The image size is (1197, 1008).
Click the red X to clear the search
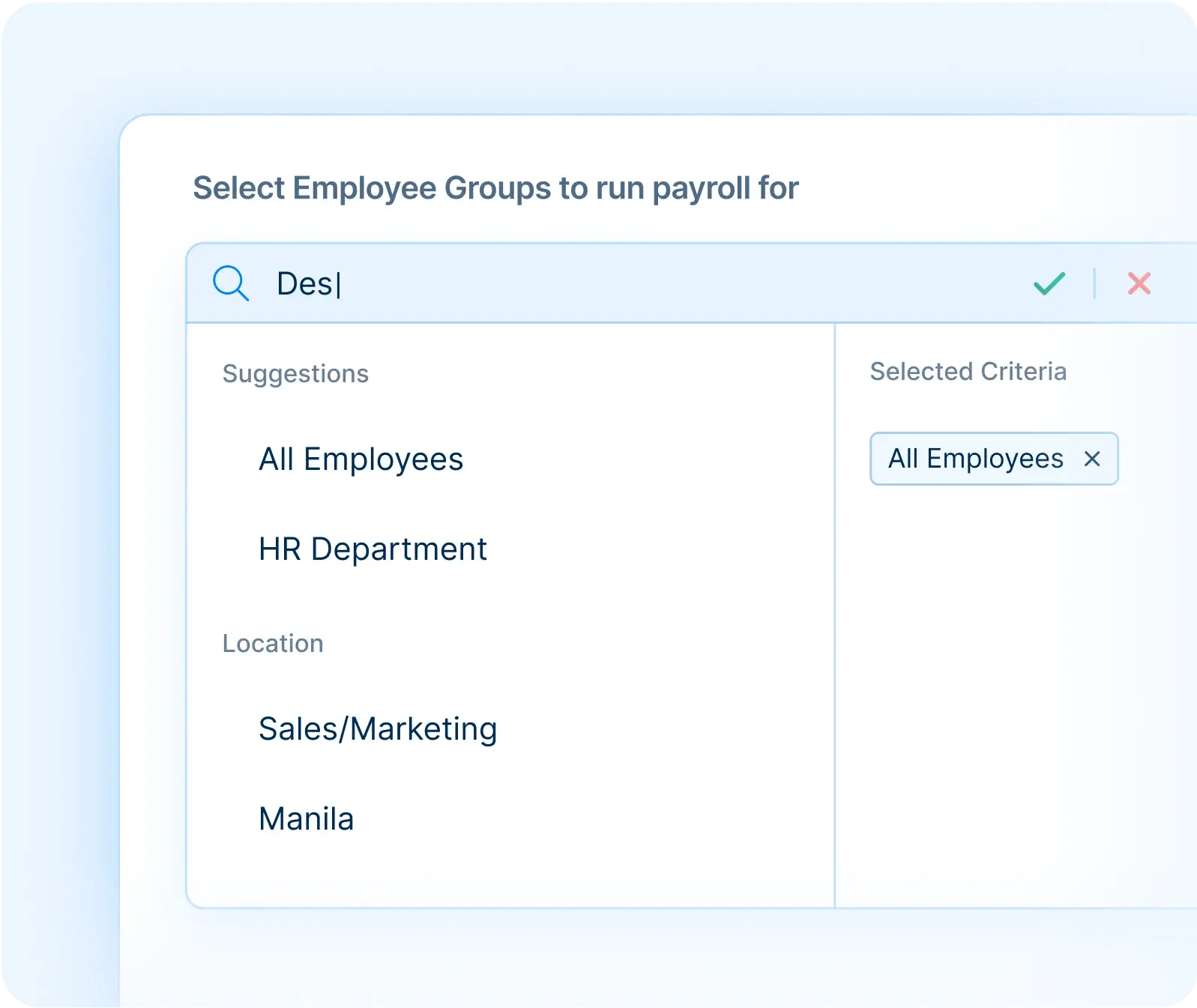tap(1138, 283)
